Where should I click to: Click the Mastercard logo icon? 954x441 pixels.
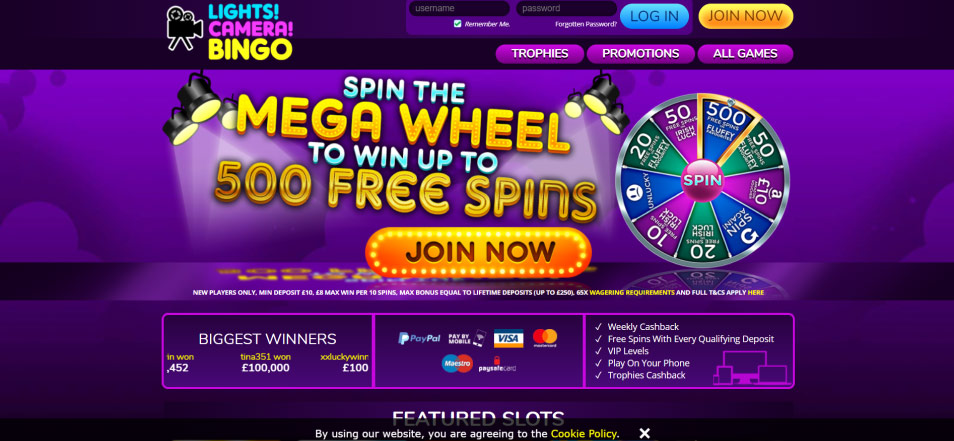[x=545, y=338]
